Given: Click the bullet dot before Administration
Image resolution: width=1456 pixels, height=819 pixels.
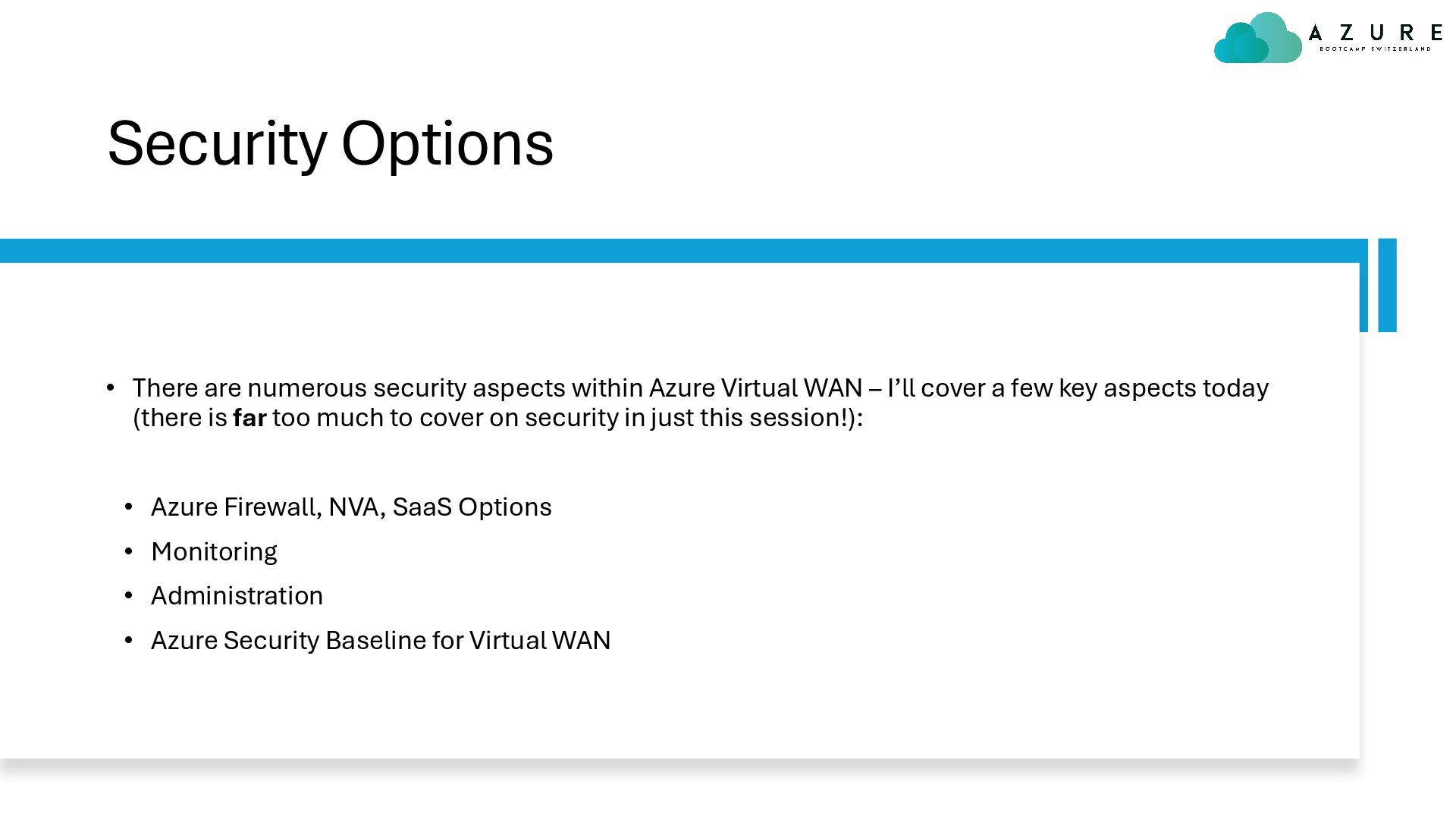Looking at the screenshot, I should [x=129, y=596].
